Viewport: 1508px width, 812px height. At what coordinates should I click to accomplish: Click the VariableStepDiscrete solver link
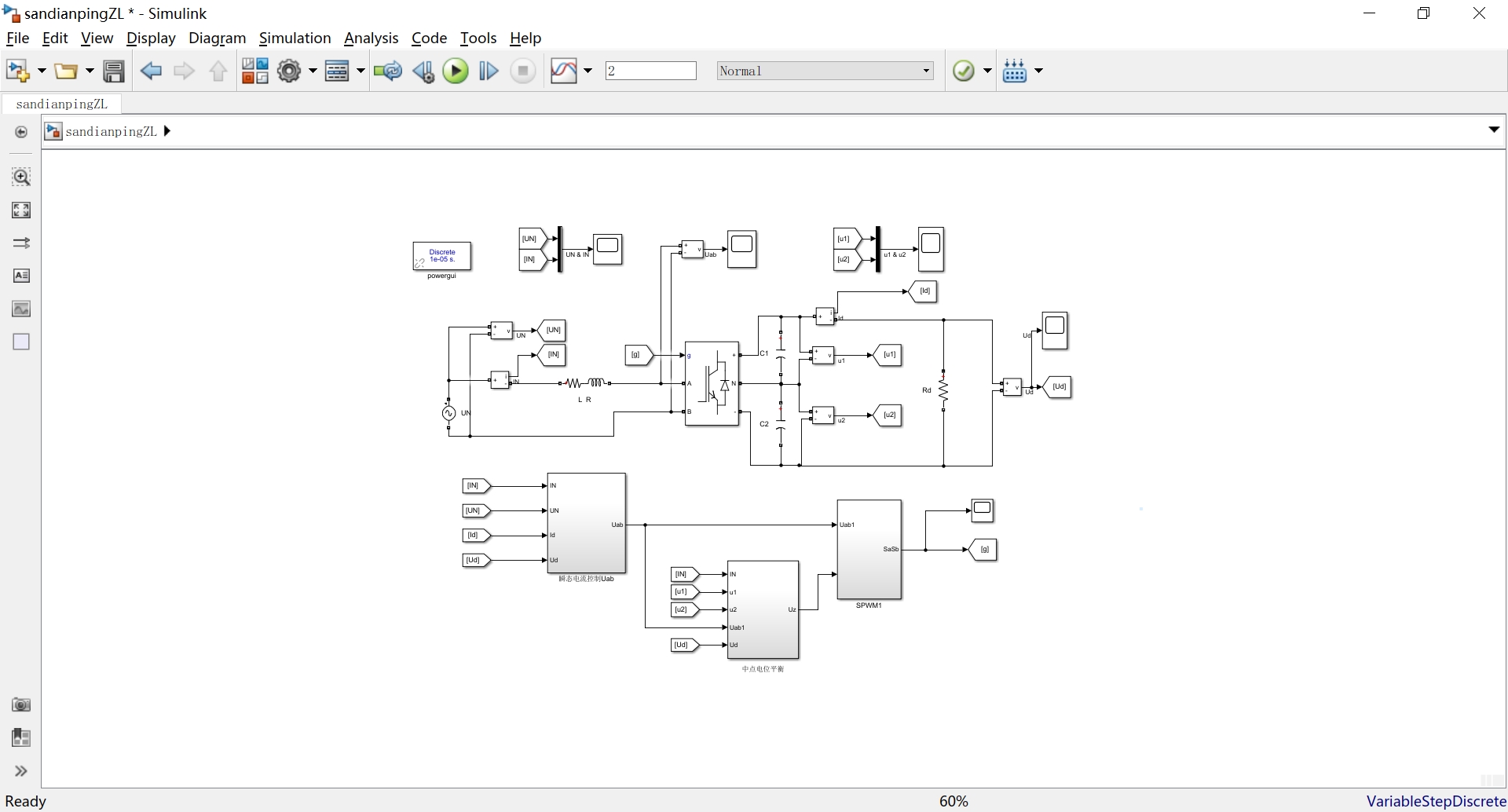click(1436, 801)
